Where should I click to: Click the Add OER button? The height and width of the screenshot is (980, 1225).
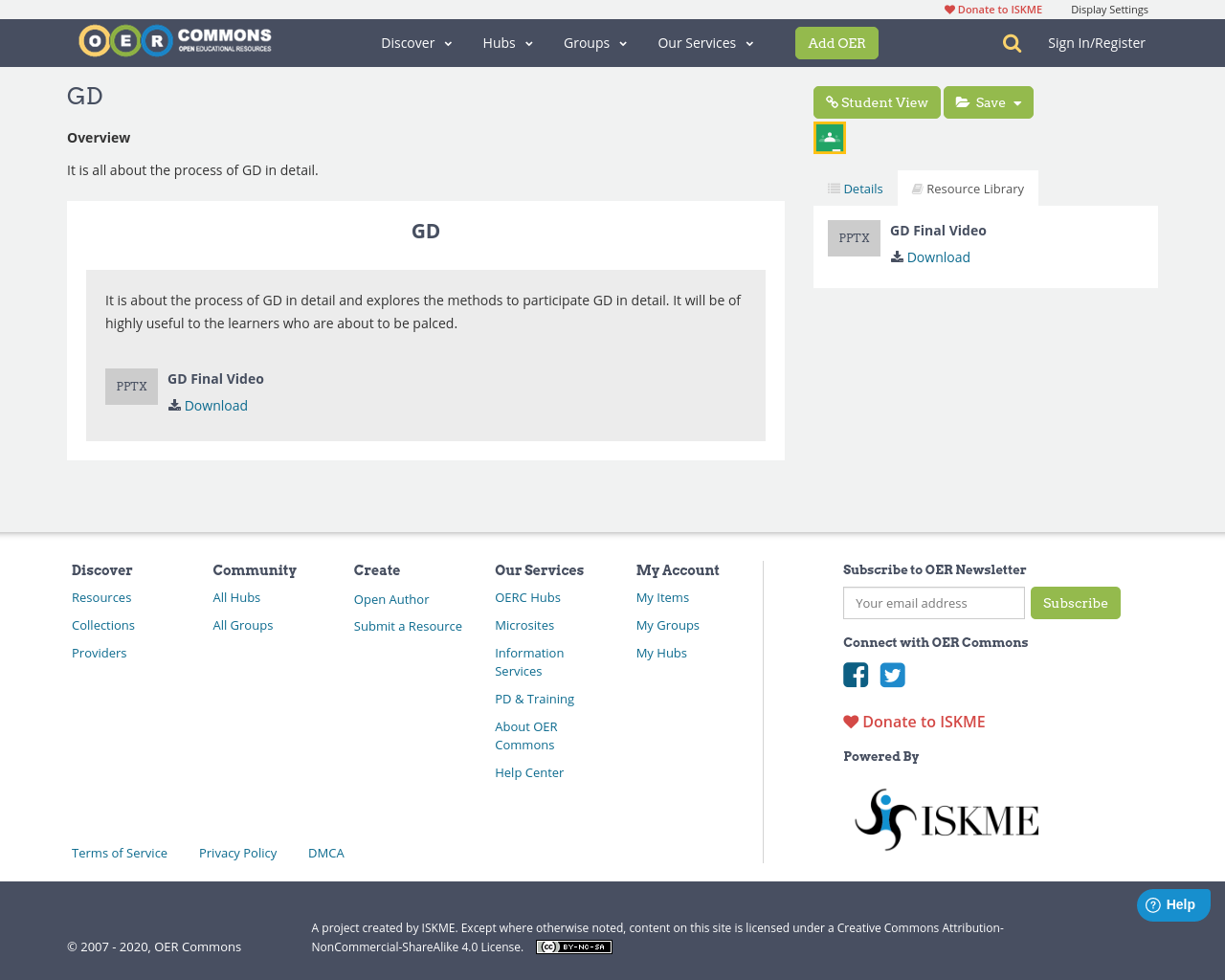(x=836, y=43)
